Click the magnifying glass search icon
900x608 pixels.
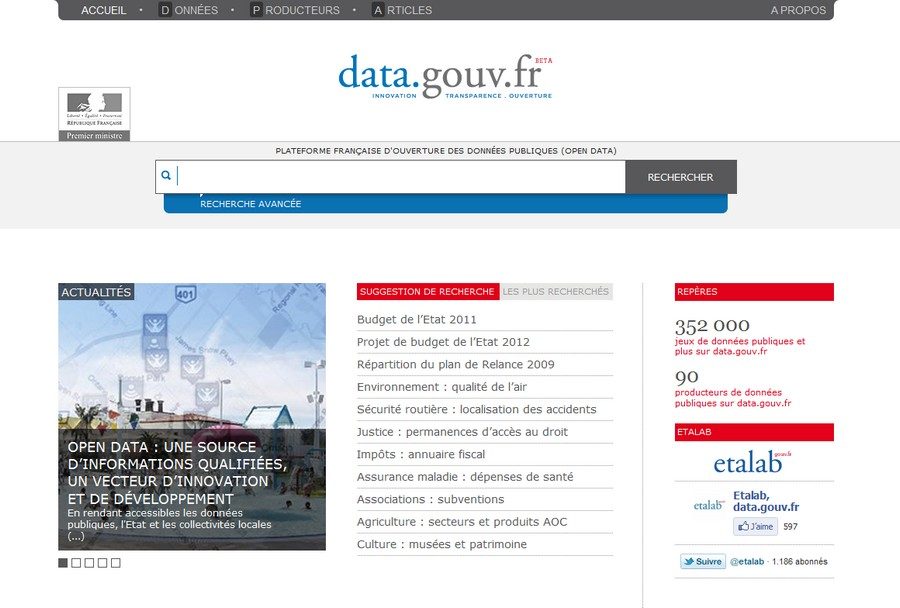coord(166,177)
